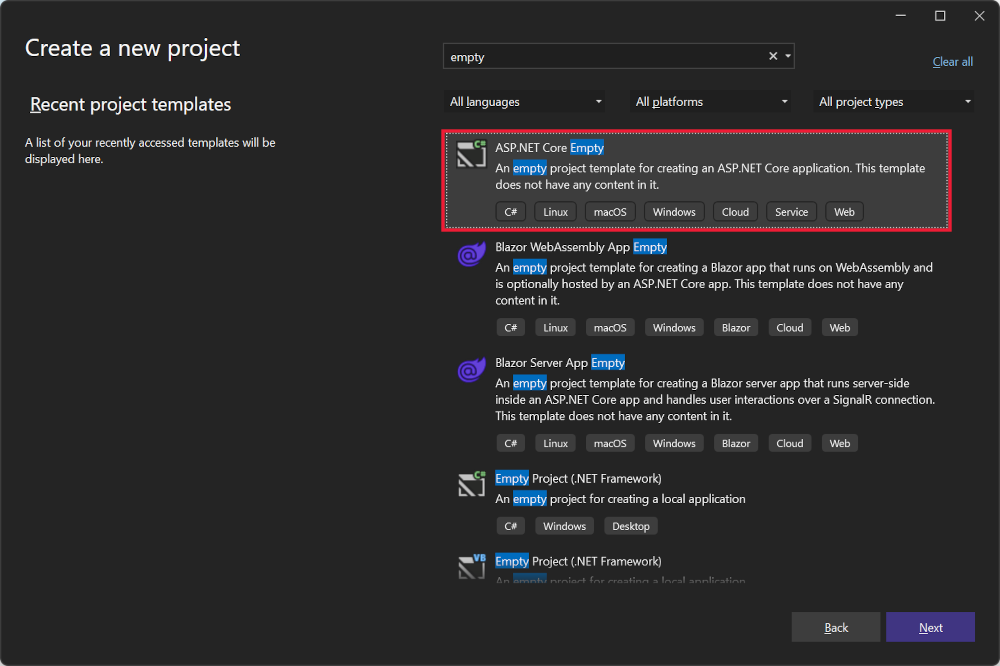Open the All project types dropdown
The image size is (1000, 666).
coord(893,101)
